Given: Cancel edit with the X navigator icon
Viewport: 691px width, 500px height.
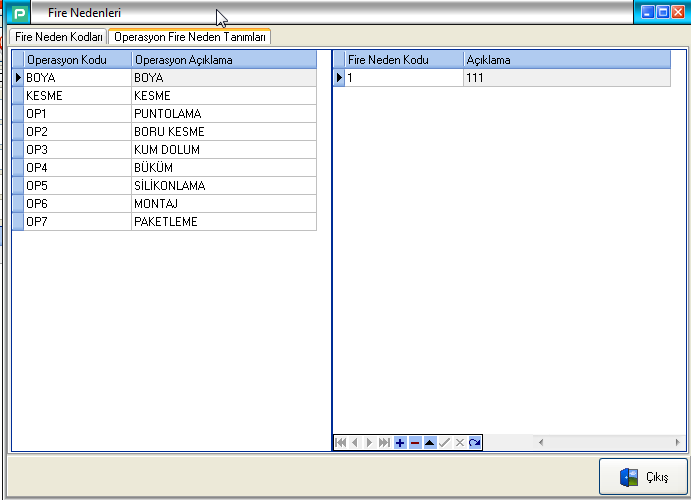Looking at the screenshot, I should point(460,442).
